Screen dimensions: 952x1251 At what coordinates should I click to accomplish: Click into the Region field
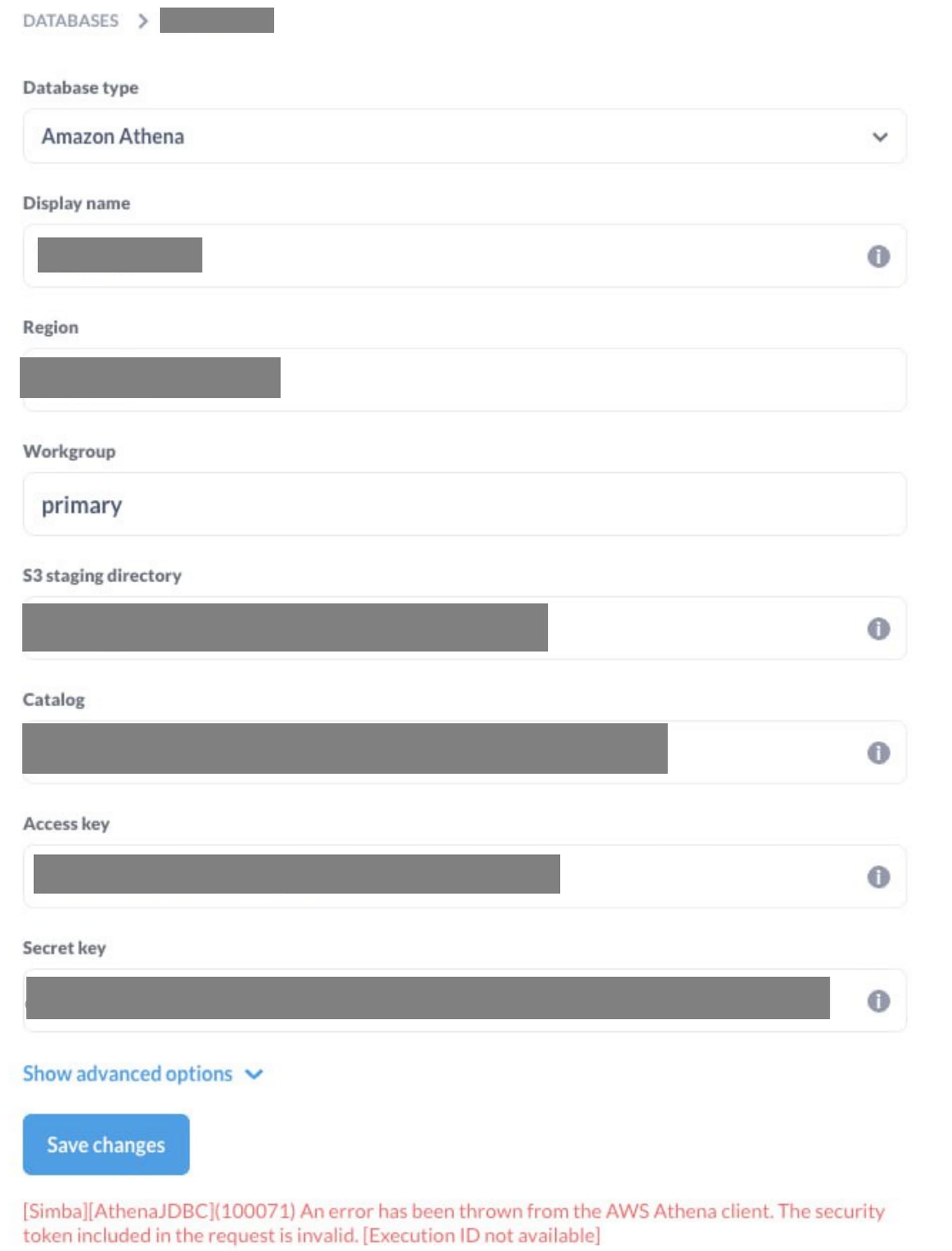pyautogui.click(x=465, y=380)
